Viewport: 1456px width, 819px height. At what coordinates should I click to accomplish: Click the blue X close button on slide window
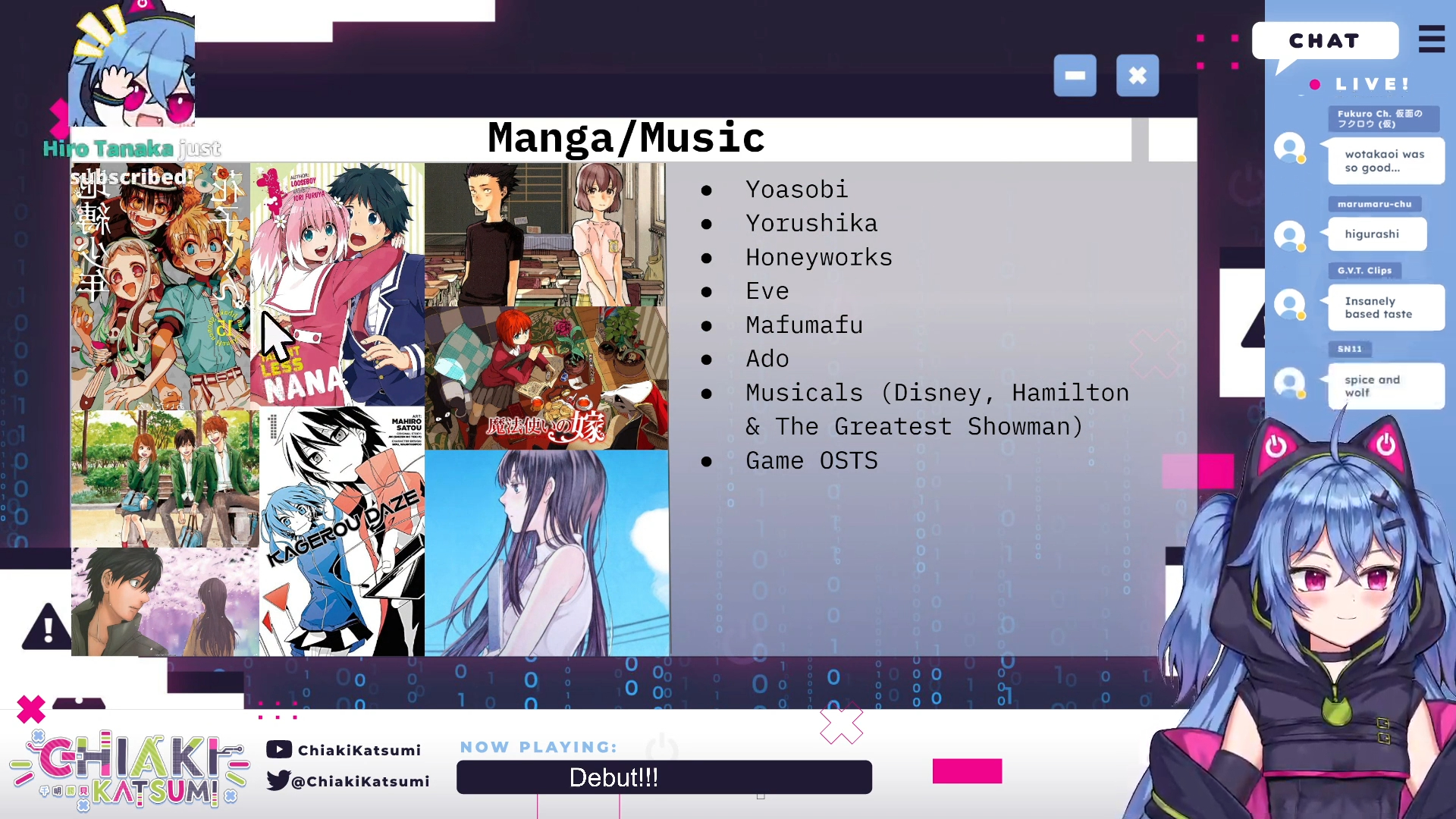click(1137, 75)
